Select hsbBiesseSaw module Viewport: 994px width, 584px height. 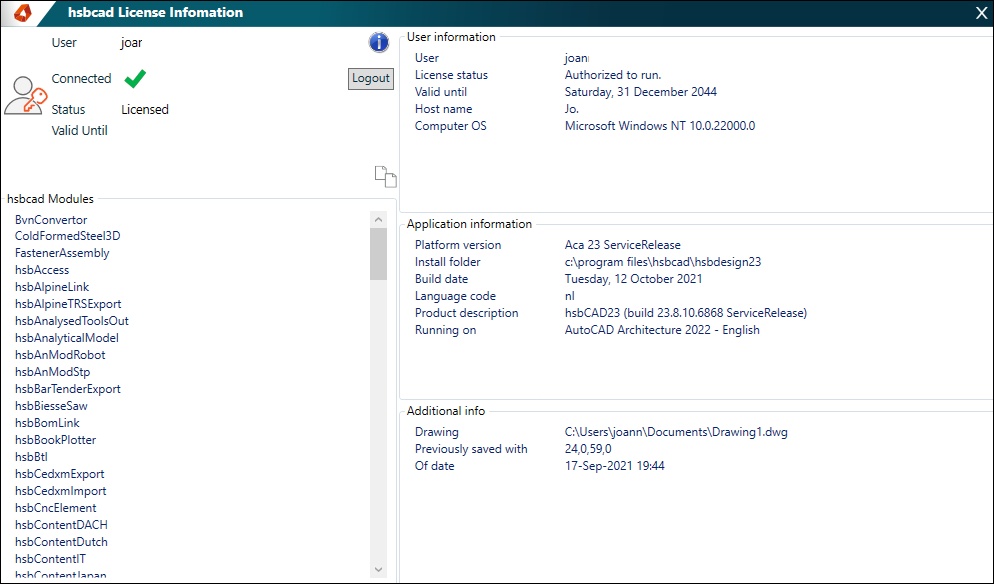[x=51, y=406]
